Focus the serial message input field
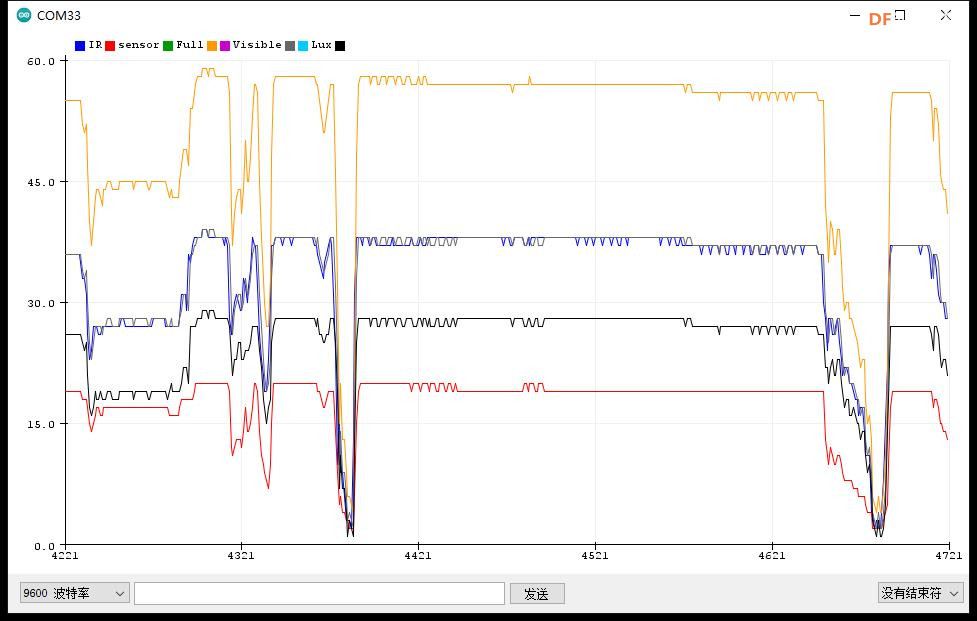The image size is (977, 621). pos(319,593)
